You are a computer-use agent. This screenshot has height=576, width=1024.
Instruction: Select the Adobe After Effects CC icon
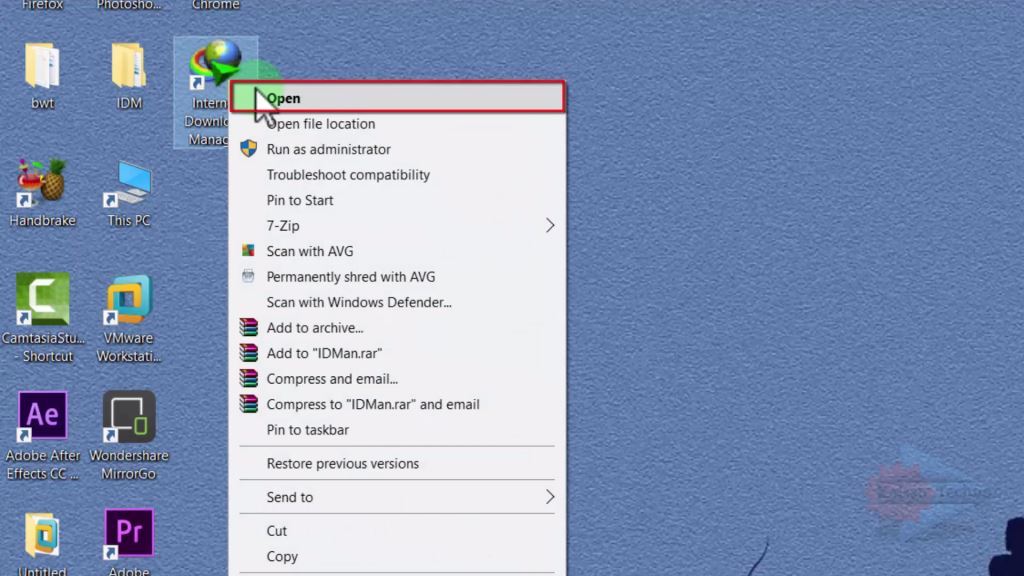(42, 416)
